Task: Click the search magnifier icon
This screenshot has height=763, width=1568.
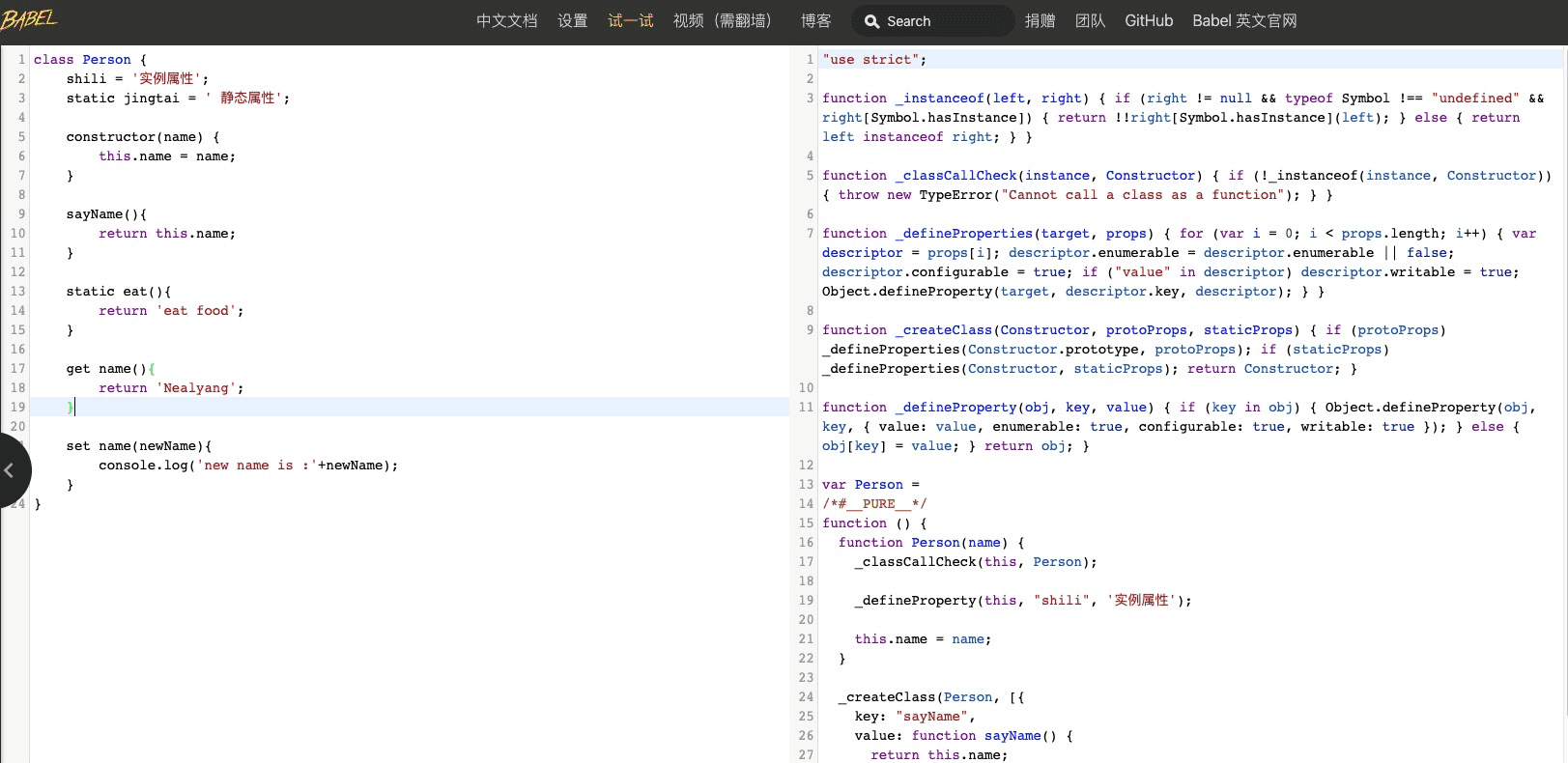Action: (x=871, y=21)
